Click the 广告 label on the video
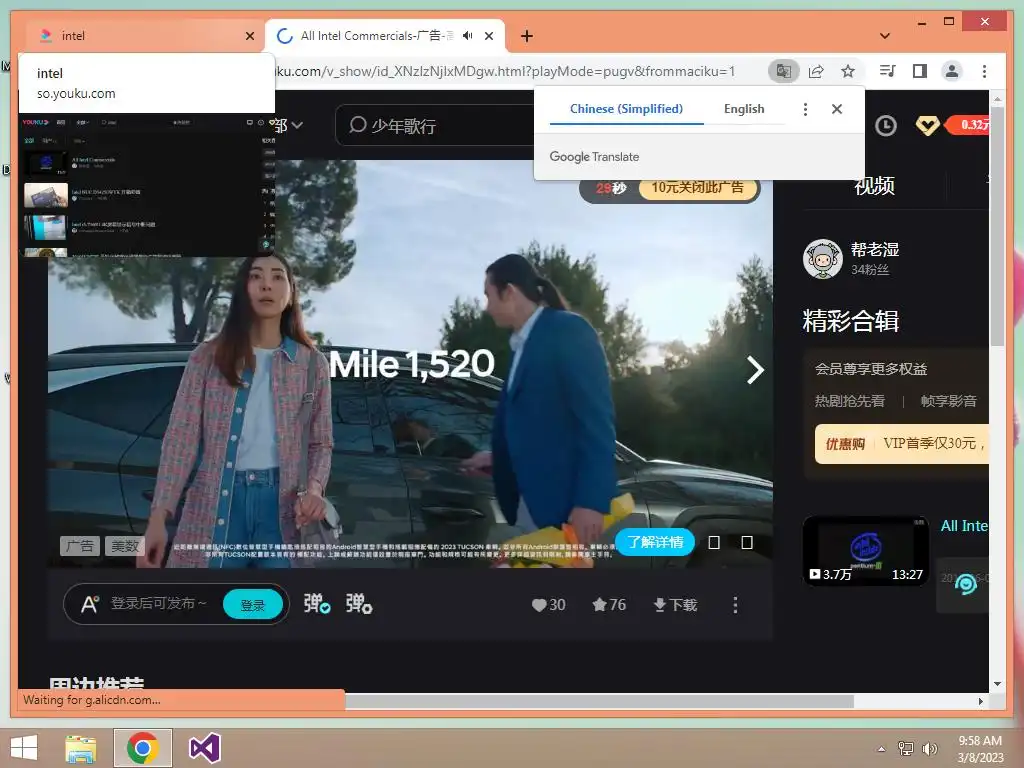Screen dimensions: 1024x768 [x=80, y=546]
